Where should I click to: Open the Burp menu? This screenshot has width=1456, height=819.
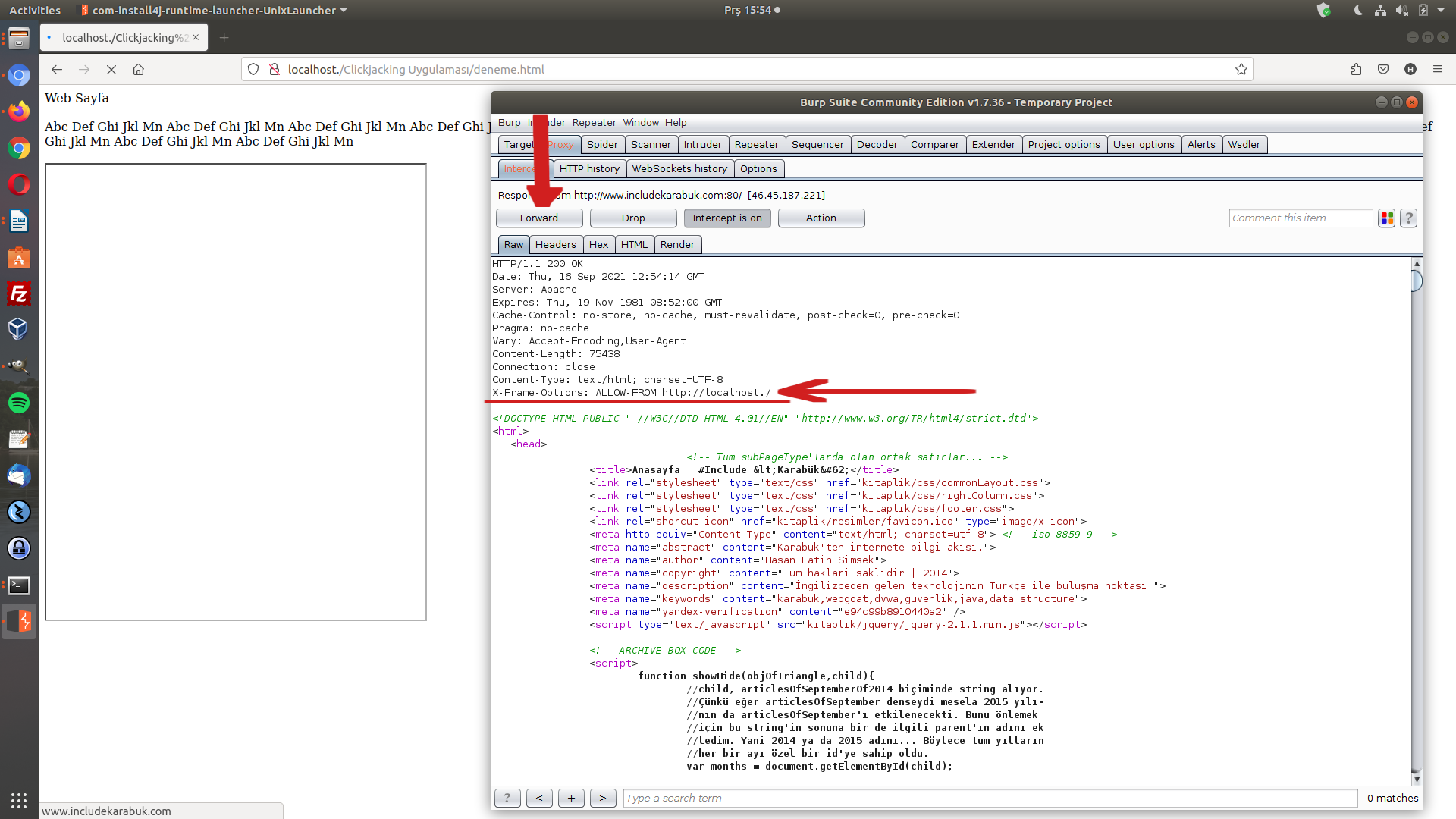510,123
